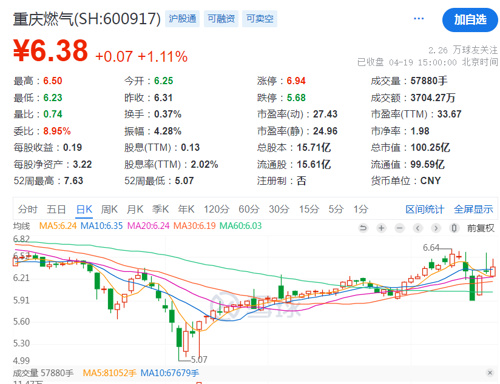Open the 前复权 adjustment dropdown
Viewport: 500px width, 384px height.
[480, 228]
